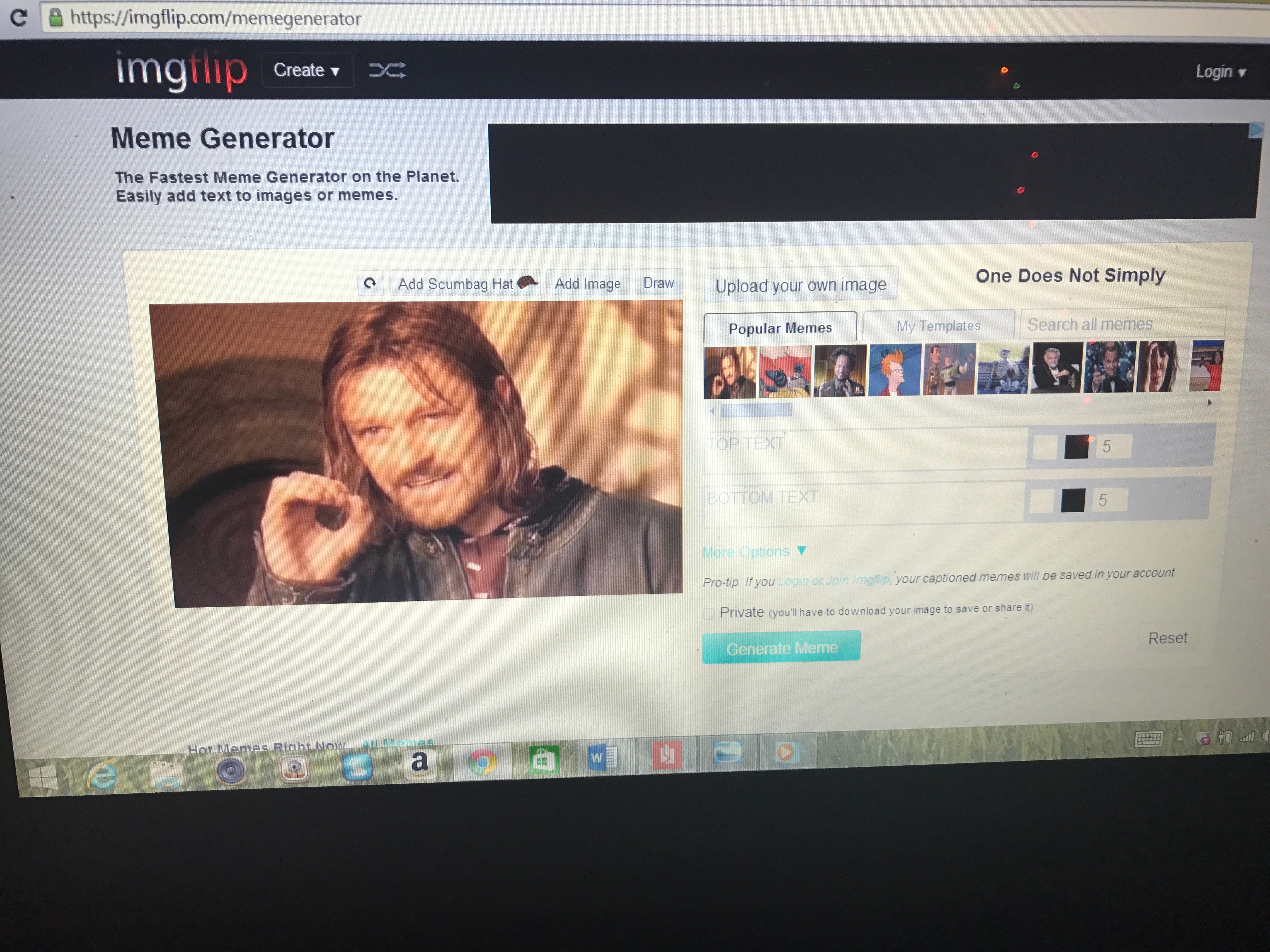Image resolution: width=1270 pixels, height=952 pixels.
Task: Click the thumbnail scrollbar left arrow
Action: coord(712,411)
